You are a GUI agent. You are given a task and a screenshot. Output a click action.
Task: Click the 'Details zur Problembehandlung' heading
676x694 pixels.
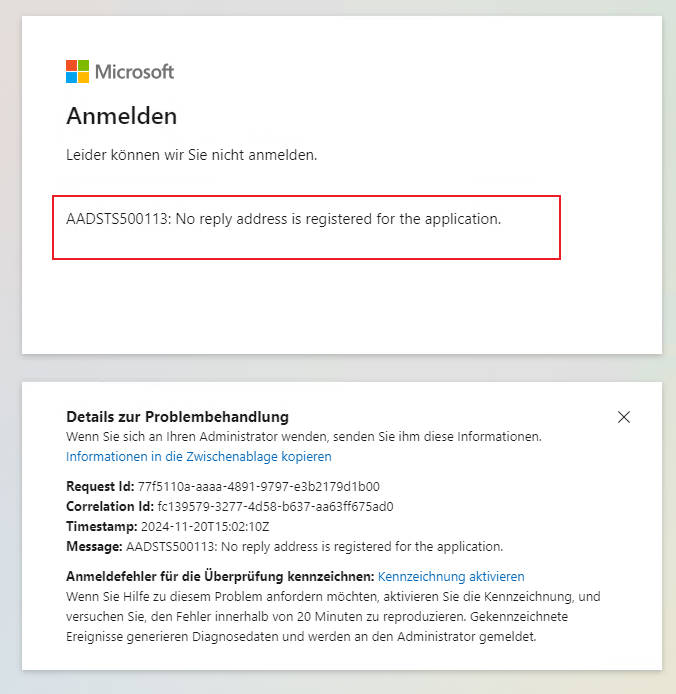click(x=177, y=416)
